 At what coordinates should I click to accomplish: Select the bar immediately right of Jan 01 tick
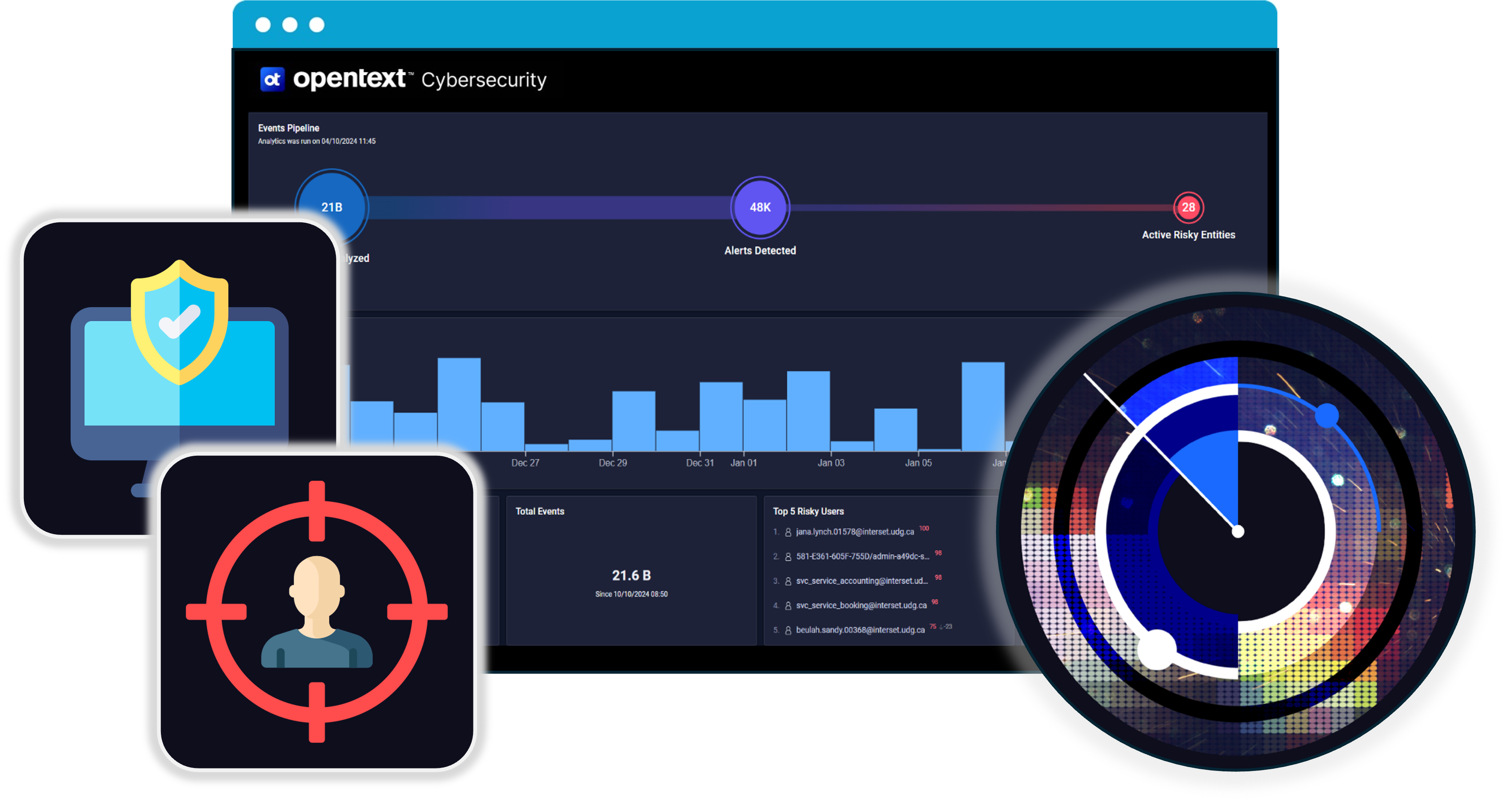pyautogui.click(x=765, y=425)
